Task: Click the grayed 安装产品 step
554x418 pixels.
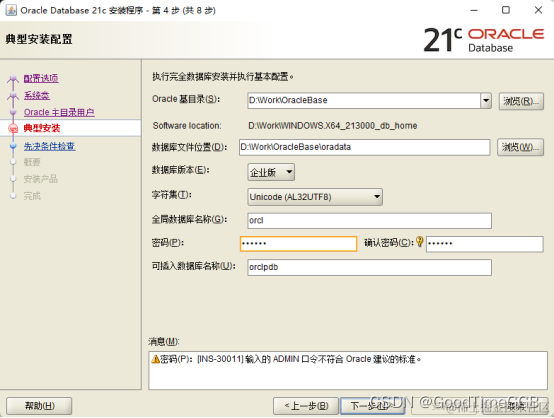Action: (x=41, y=179)
